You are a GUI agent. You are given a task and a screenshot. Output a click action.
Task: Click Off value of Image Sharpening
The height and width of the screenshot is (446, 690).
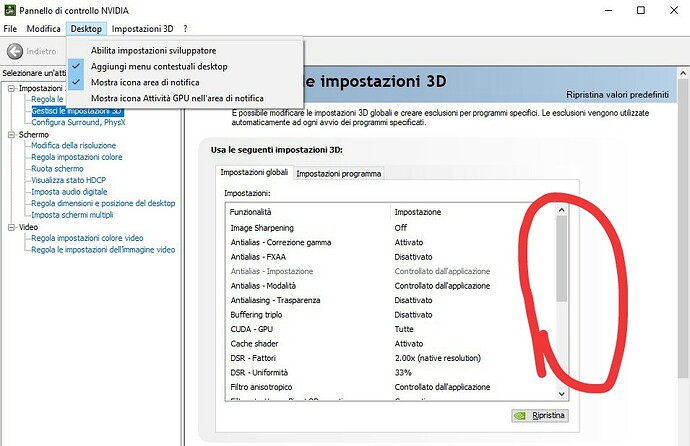coord(400,228)
